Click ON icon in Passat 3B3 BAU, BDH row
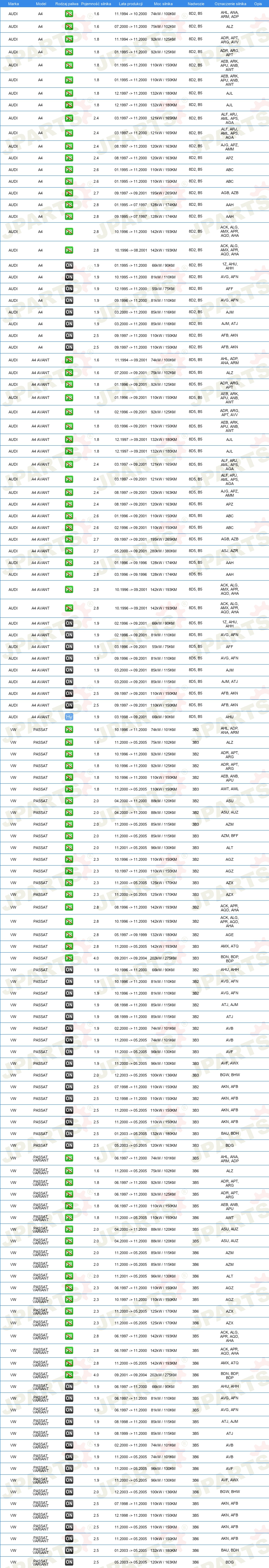Image resolution: width=269 pixels, height=1568 pixels. [69, 1133]
